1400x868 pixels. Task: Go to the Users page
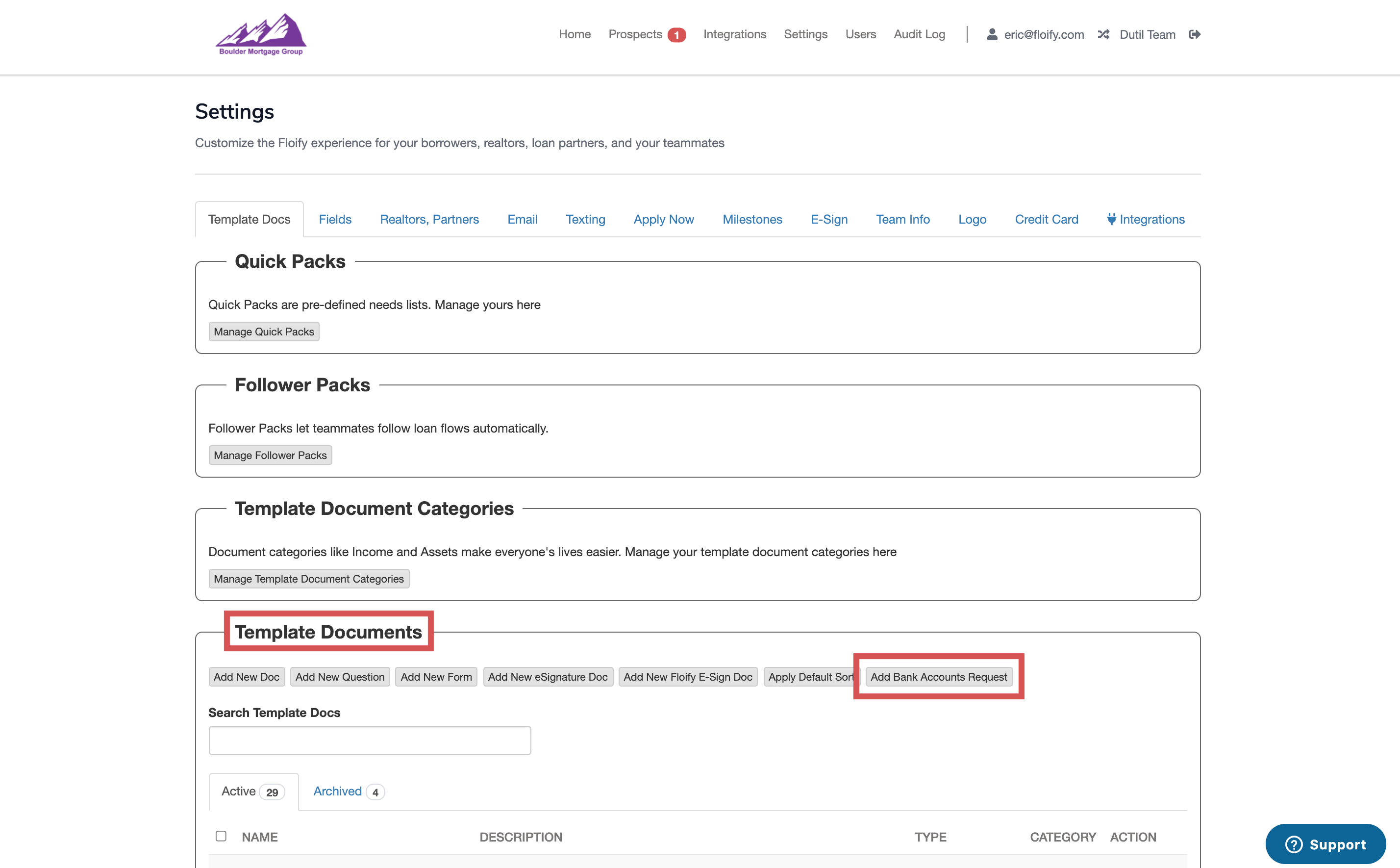tap(860, 34)
